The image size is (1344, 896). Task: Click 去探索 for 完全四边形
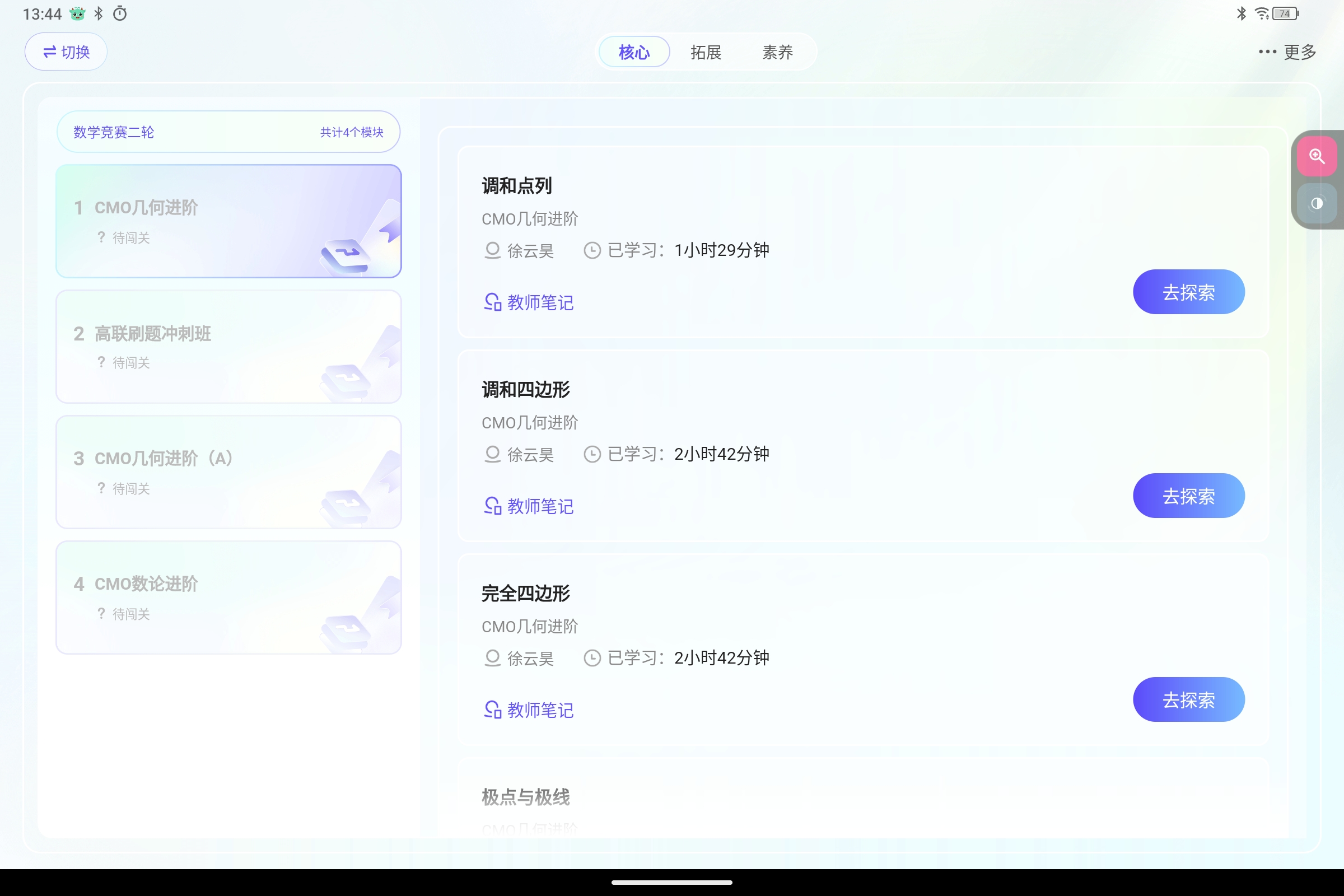click(1188, 700)
